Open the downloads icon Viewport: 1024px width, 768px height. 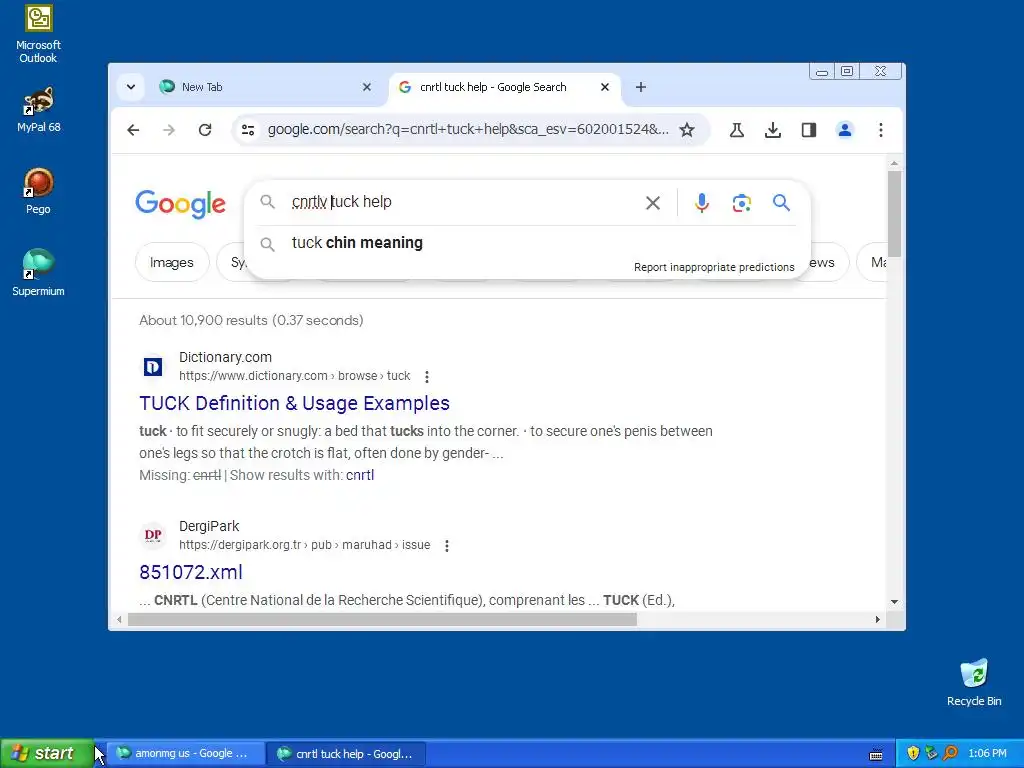point(773,130)
